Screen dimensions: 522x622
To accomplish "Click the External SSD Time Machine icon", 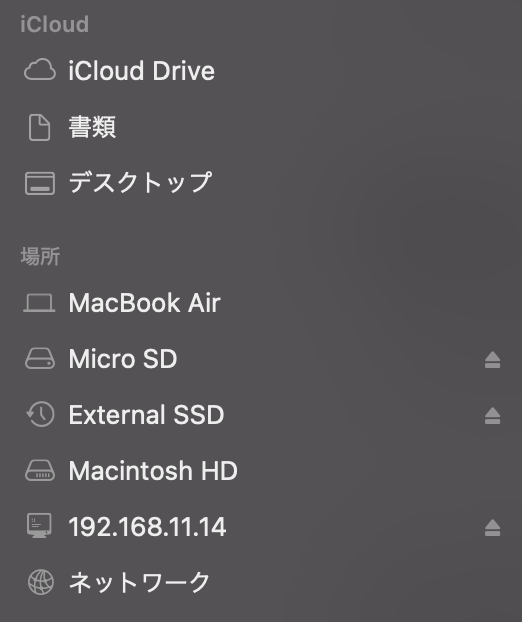I will 40,415.
